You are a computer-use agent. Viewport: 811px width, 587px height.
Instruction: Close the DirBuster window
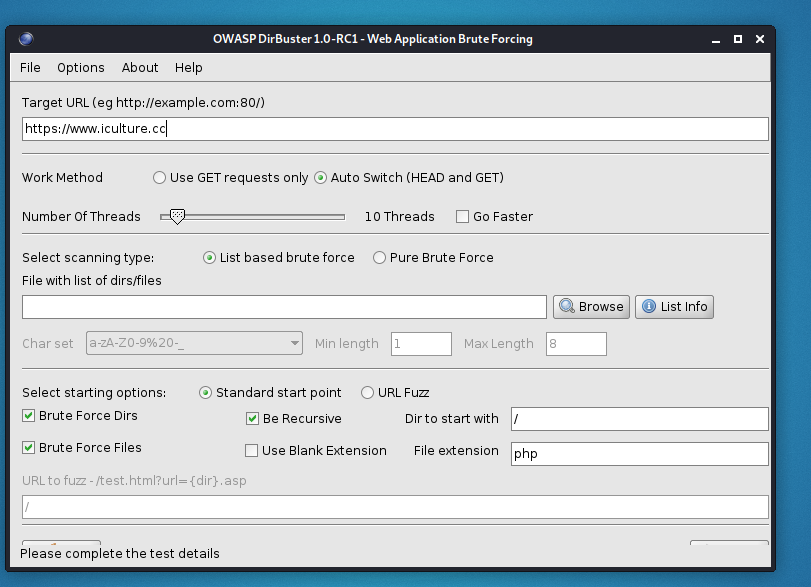pyautogui.click(x=760, y=39)
